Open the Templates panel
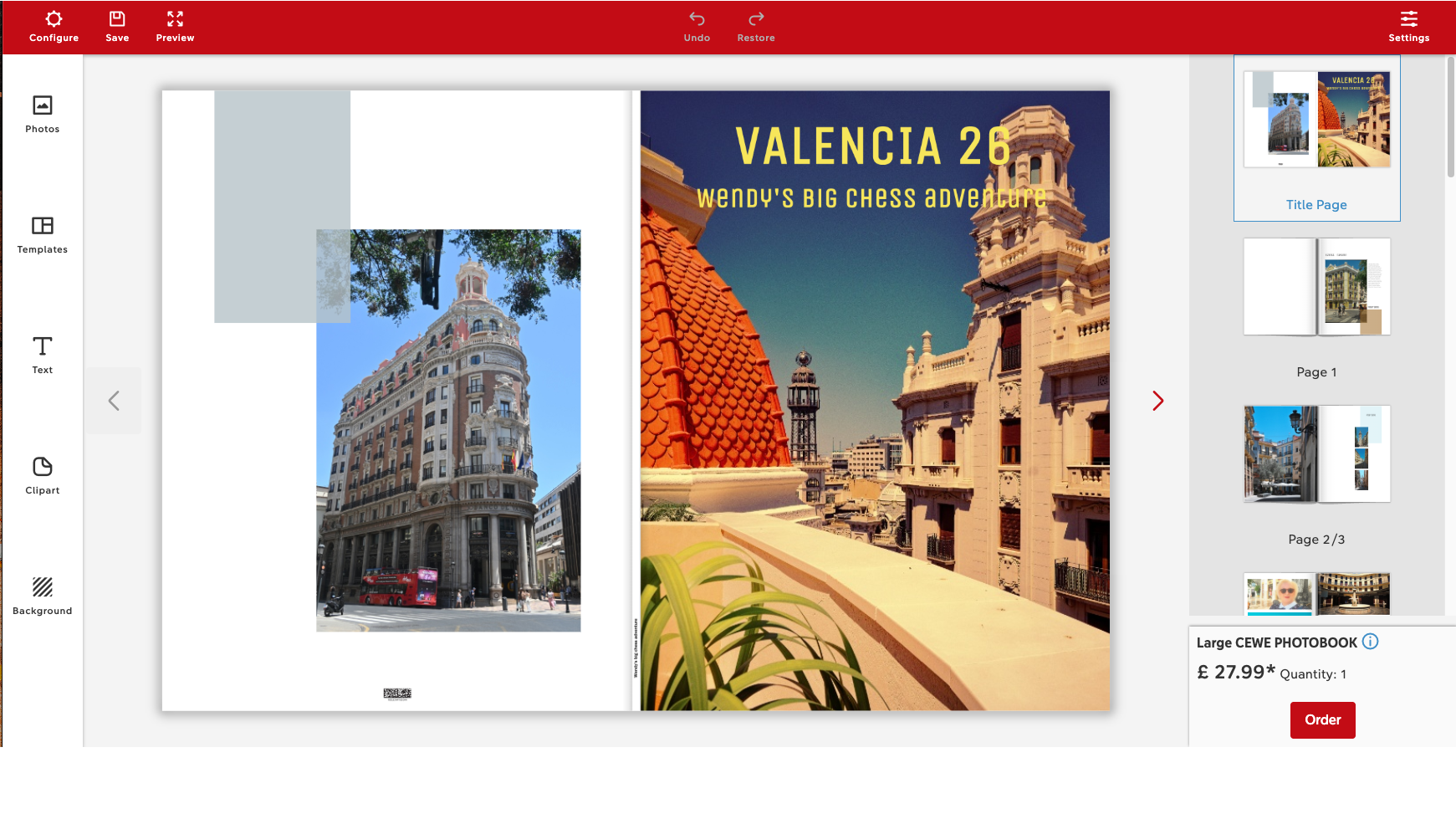This screenshot has height=819, width=1456. [43, 235]
